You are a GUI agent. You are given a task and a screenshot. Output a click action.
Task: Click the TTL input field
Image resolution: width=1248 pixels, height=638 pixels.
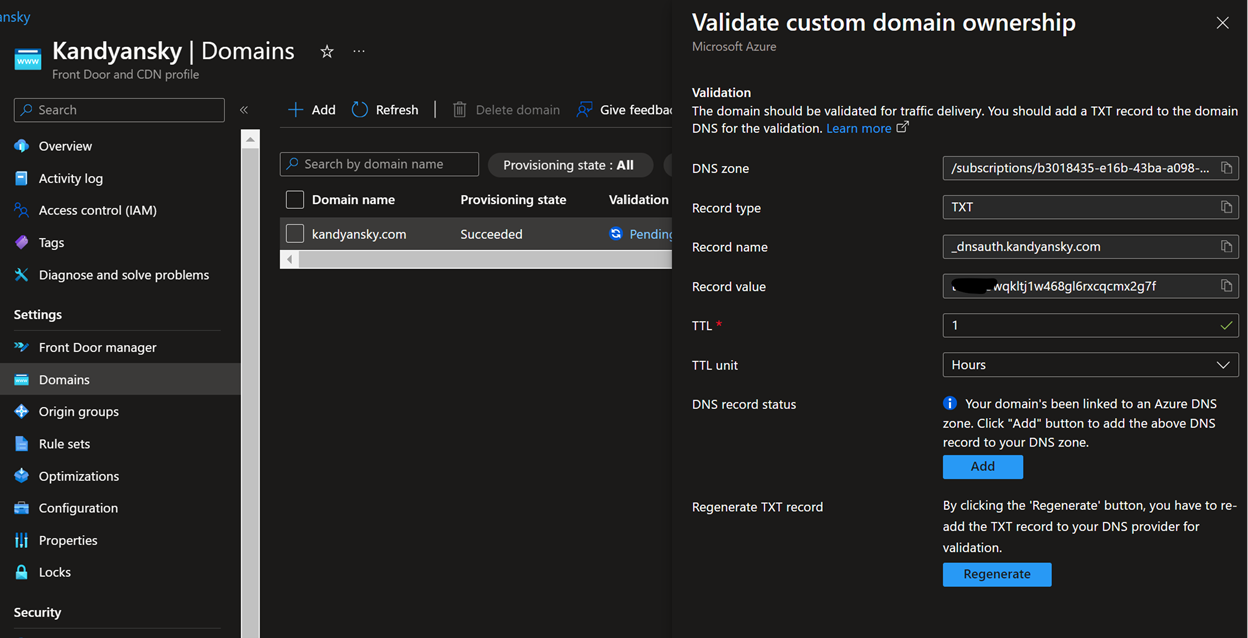(1090, 325)
